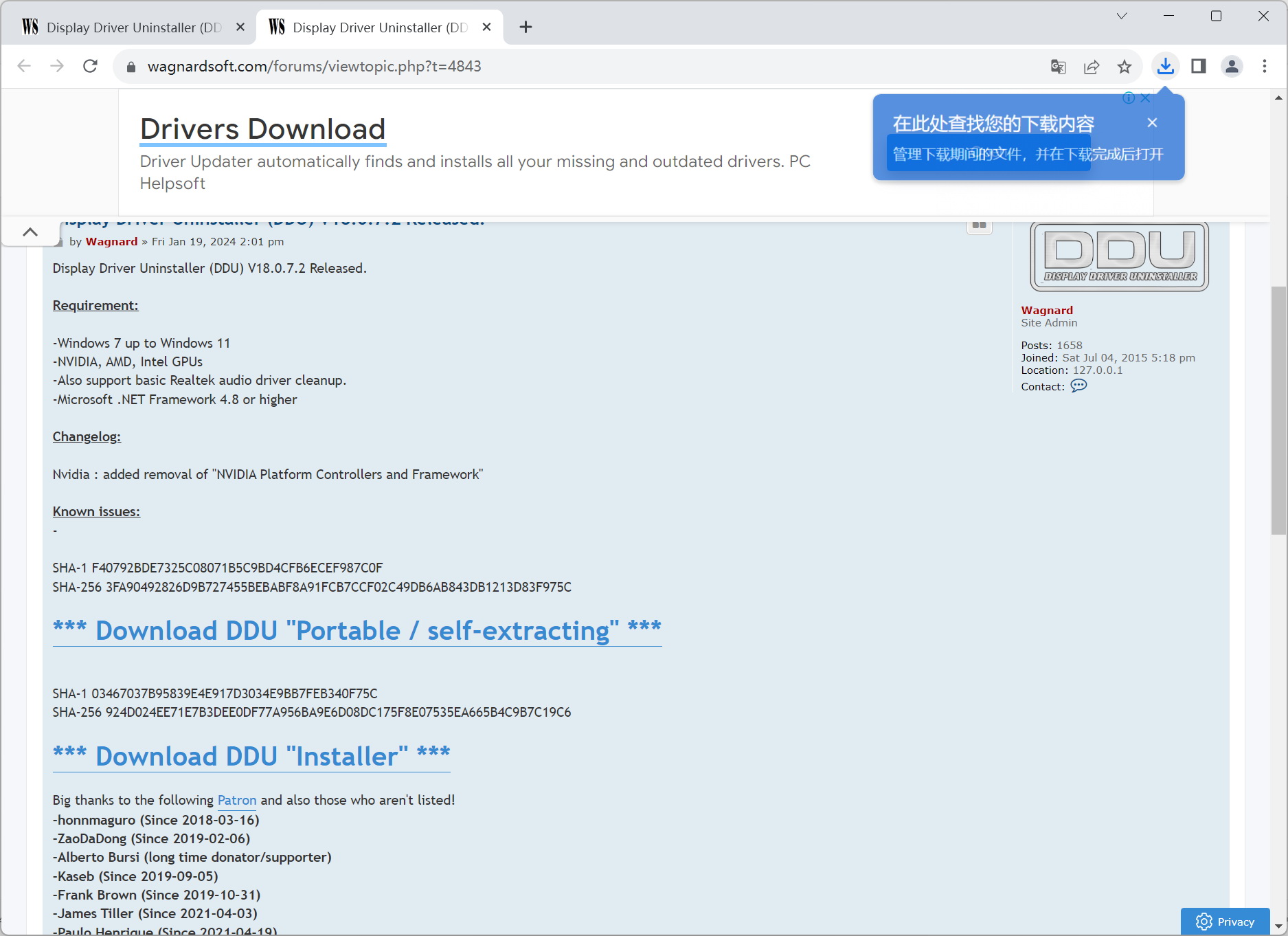Open the translate page icon

[x=1058, y=67]
